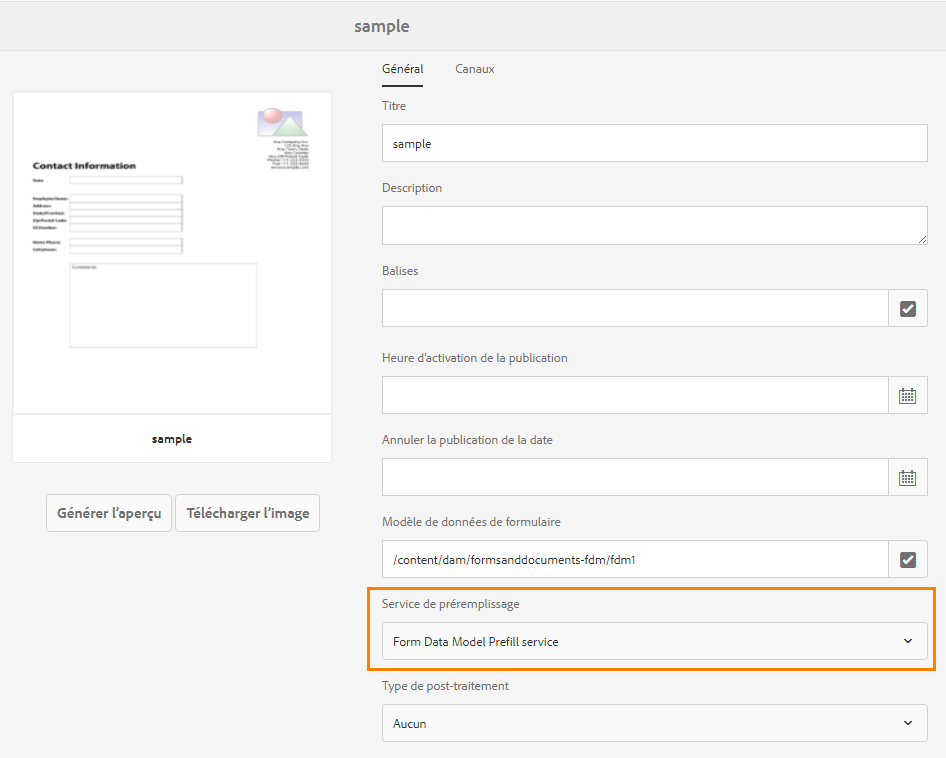946x758 pixels.
Task: Focus the Balises input field
Action: point(635,308)
